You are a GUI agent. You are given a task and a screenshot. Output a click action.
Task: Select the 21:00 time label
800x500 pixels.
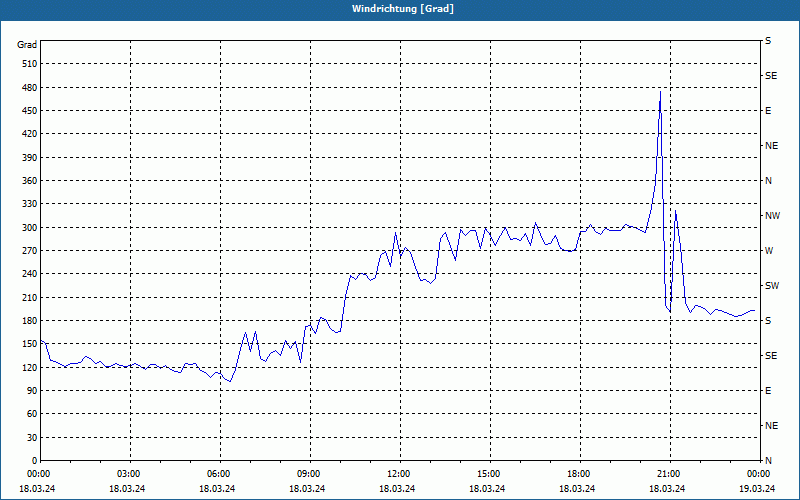tap(670, 474)
